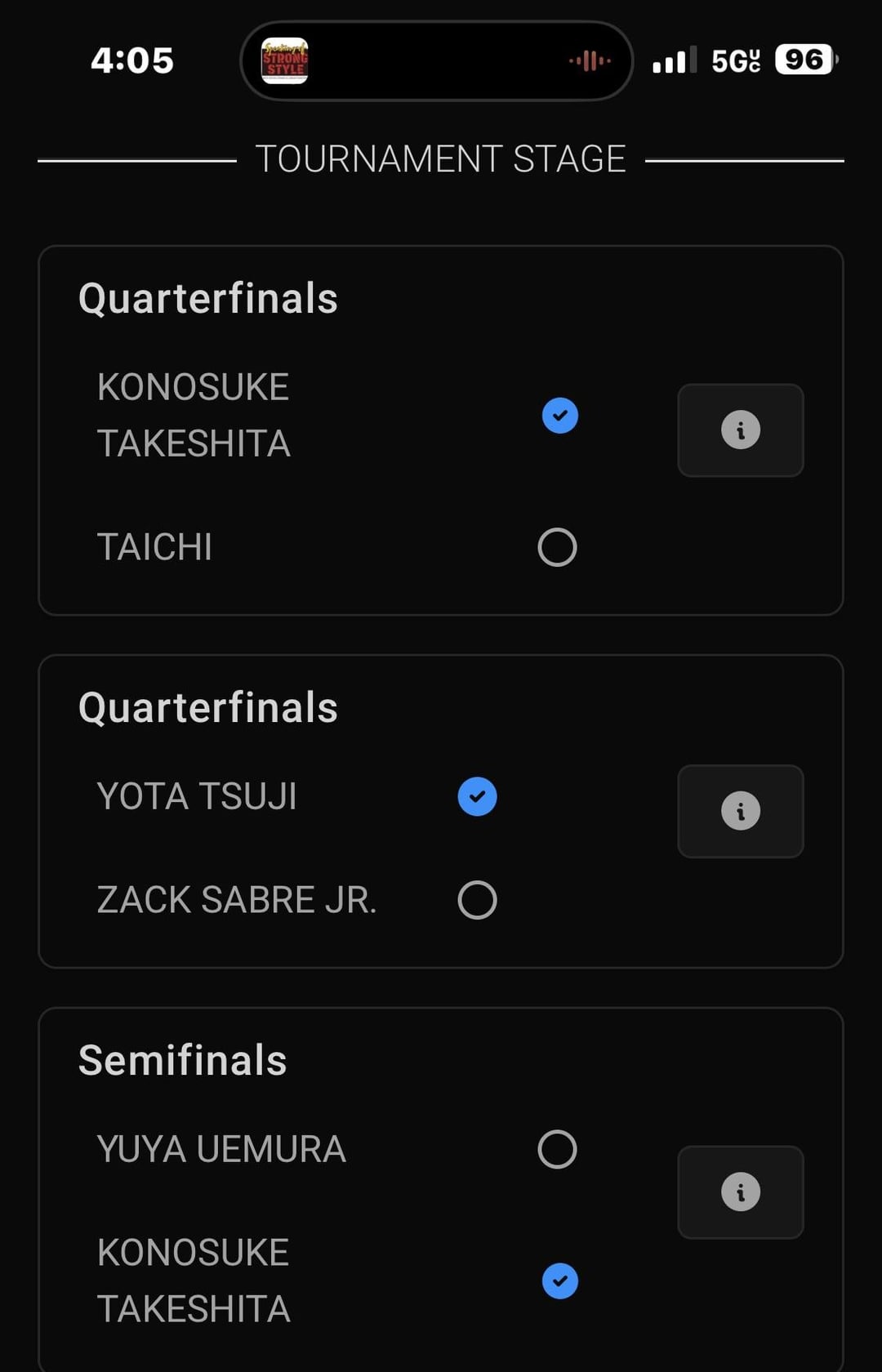This screenshot has height=1372, width=882.
Task: Select Taichi as quarterfinal winner
Action: click(x=558, y=547)
